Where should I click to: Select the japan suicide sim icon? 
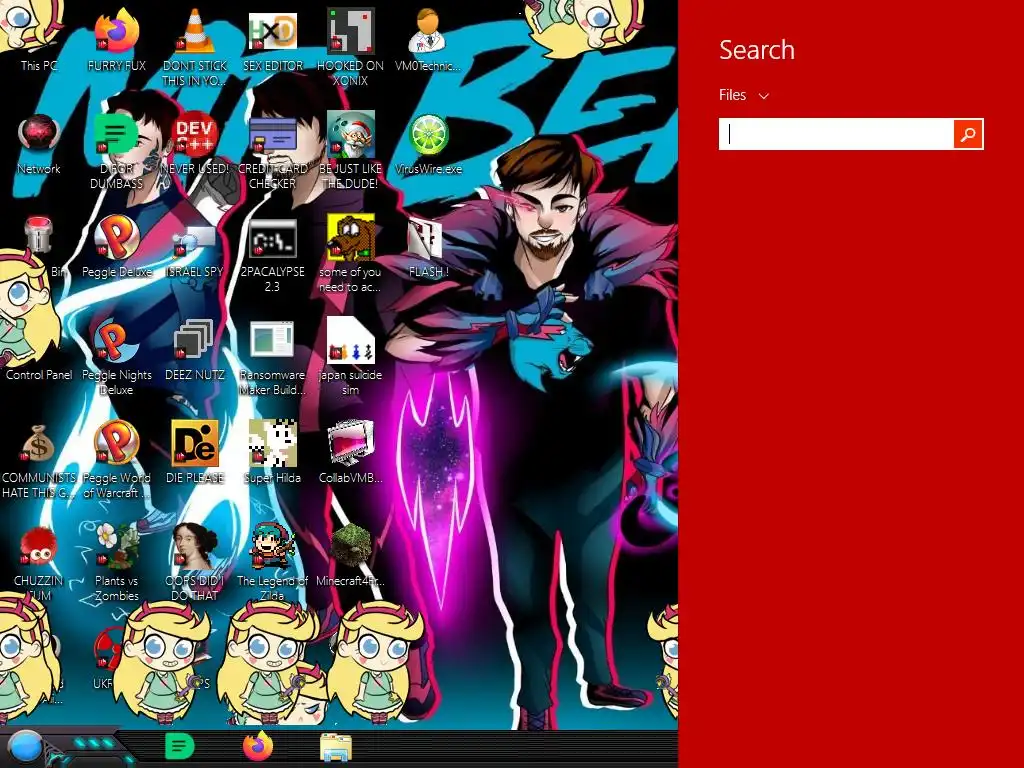(x=350, y=357)
